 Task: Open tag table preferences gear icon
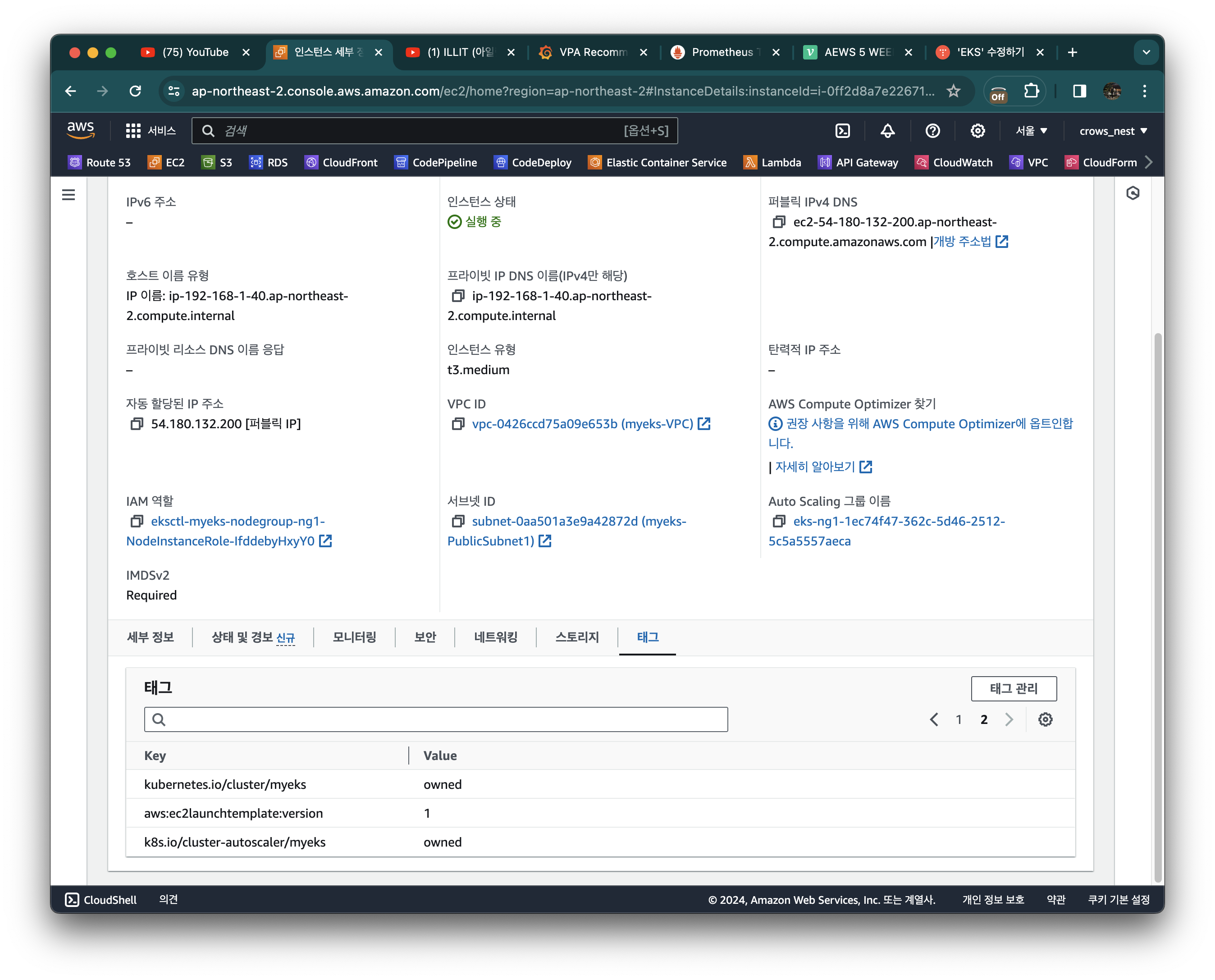(x=1045, y=719)
